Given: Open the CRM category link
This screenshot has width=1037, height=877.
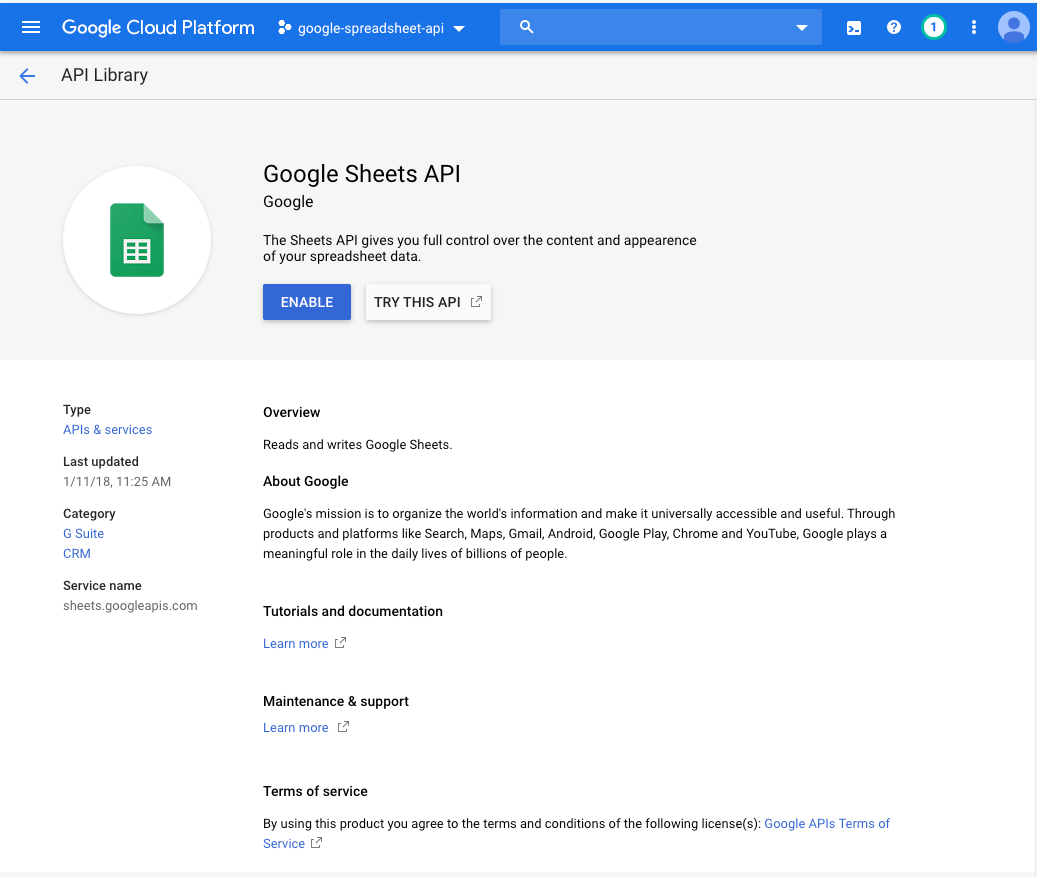Looking at the screenshot, I should tap(77, 554).
